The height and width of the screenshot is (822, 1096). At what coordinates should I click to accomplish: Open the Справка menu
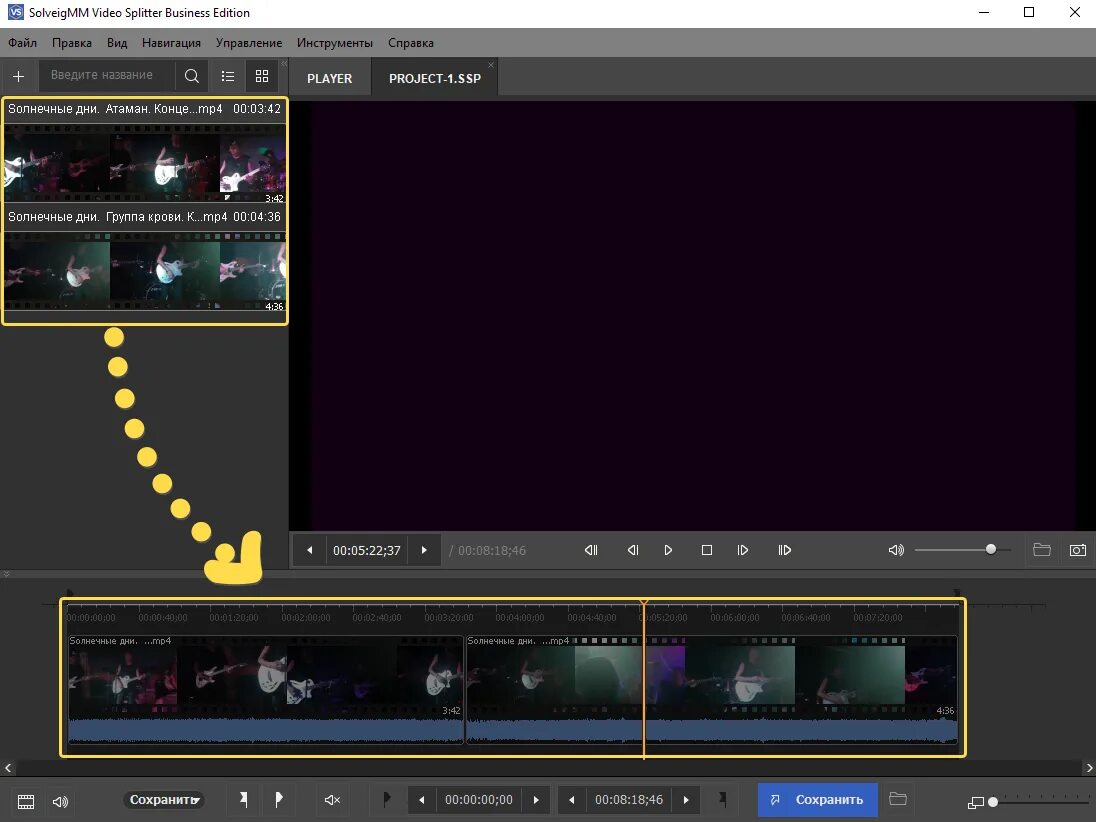tap(411, 43)
